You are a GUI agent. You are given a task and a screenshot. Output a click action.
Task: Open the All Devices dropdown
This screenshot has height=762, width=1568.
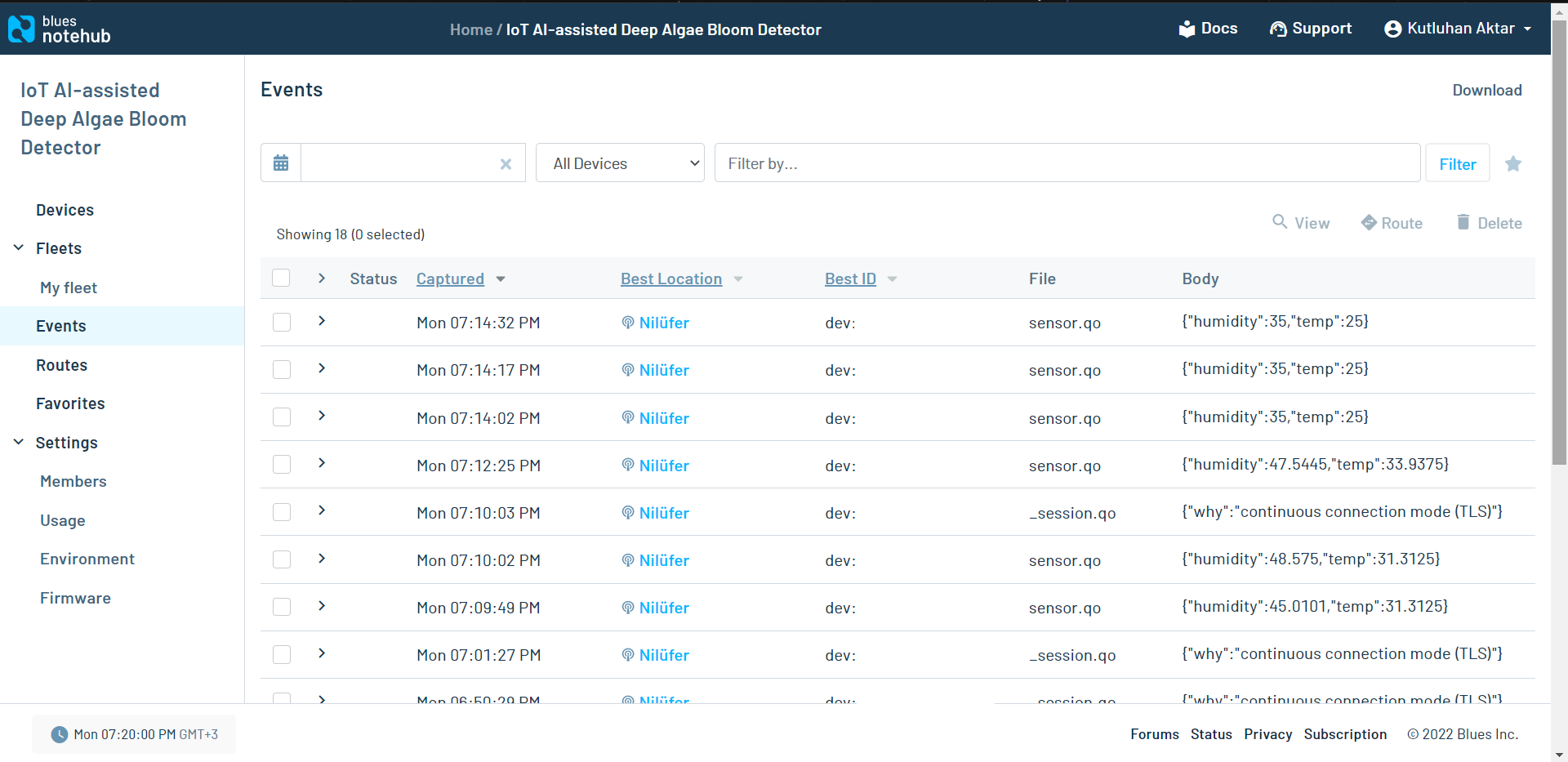pyautogui.click(x=620, y=163)
